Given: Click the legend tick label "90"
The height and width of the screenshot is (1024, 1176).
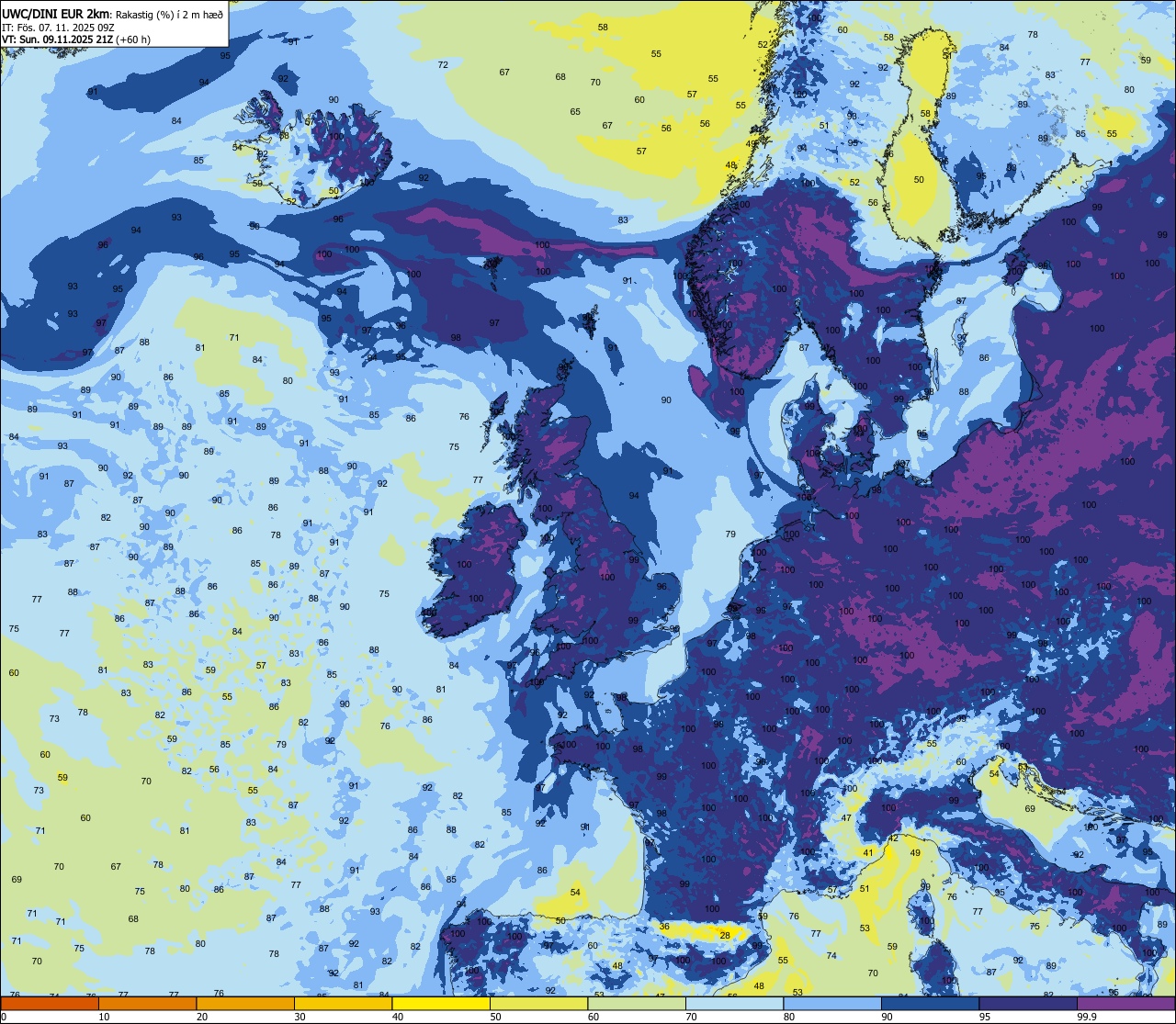Looking at the screenshot, I should [x=888, y=1017].
